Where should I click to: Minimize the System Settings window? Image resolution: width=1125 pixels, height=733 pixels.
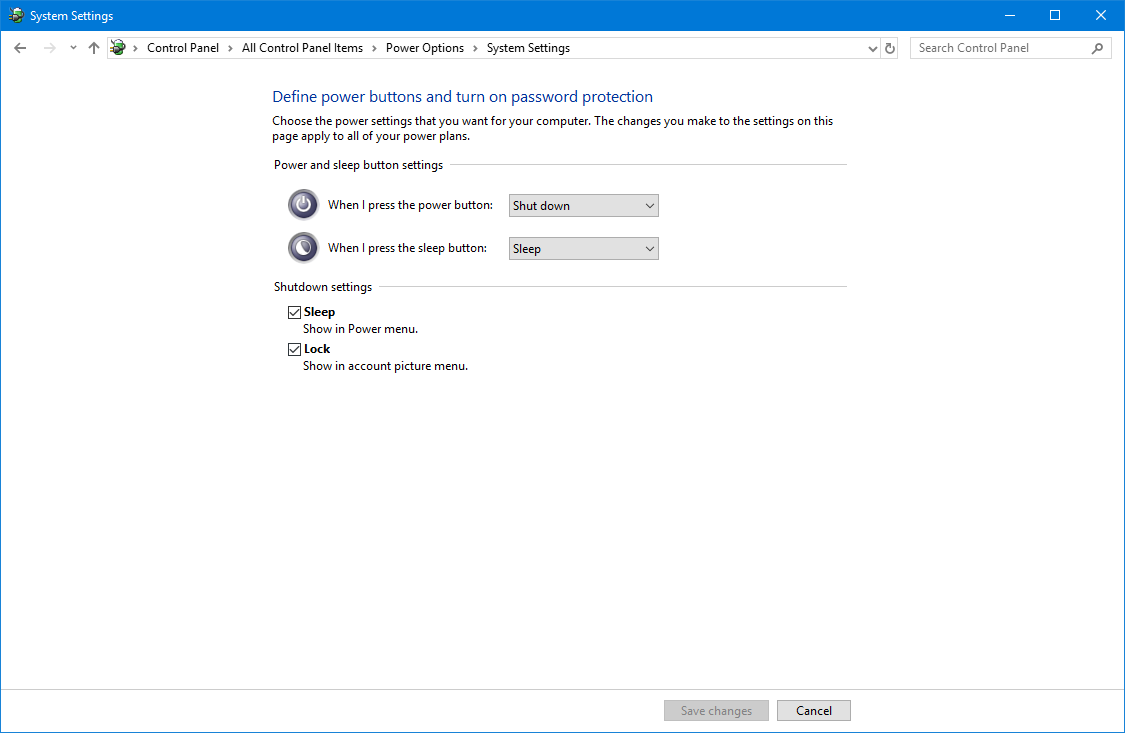click(x=1009, y=15)
